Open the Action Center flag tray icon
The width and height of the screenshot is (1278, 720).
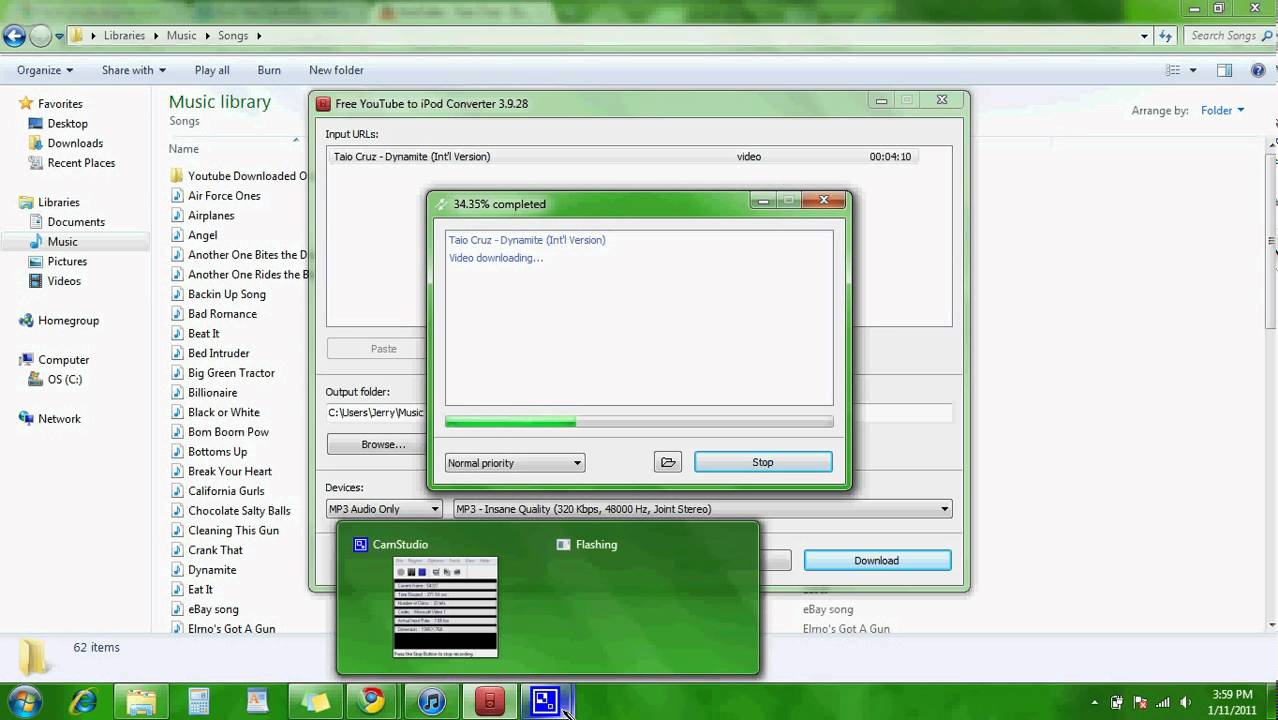click(x=1139, y=702)
